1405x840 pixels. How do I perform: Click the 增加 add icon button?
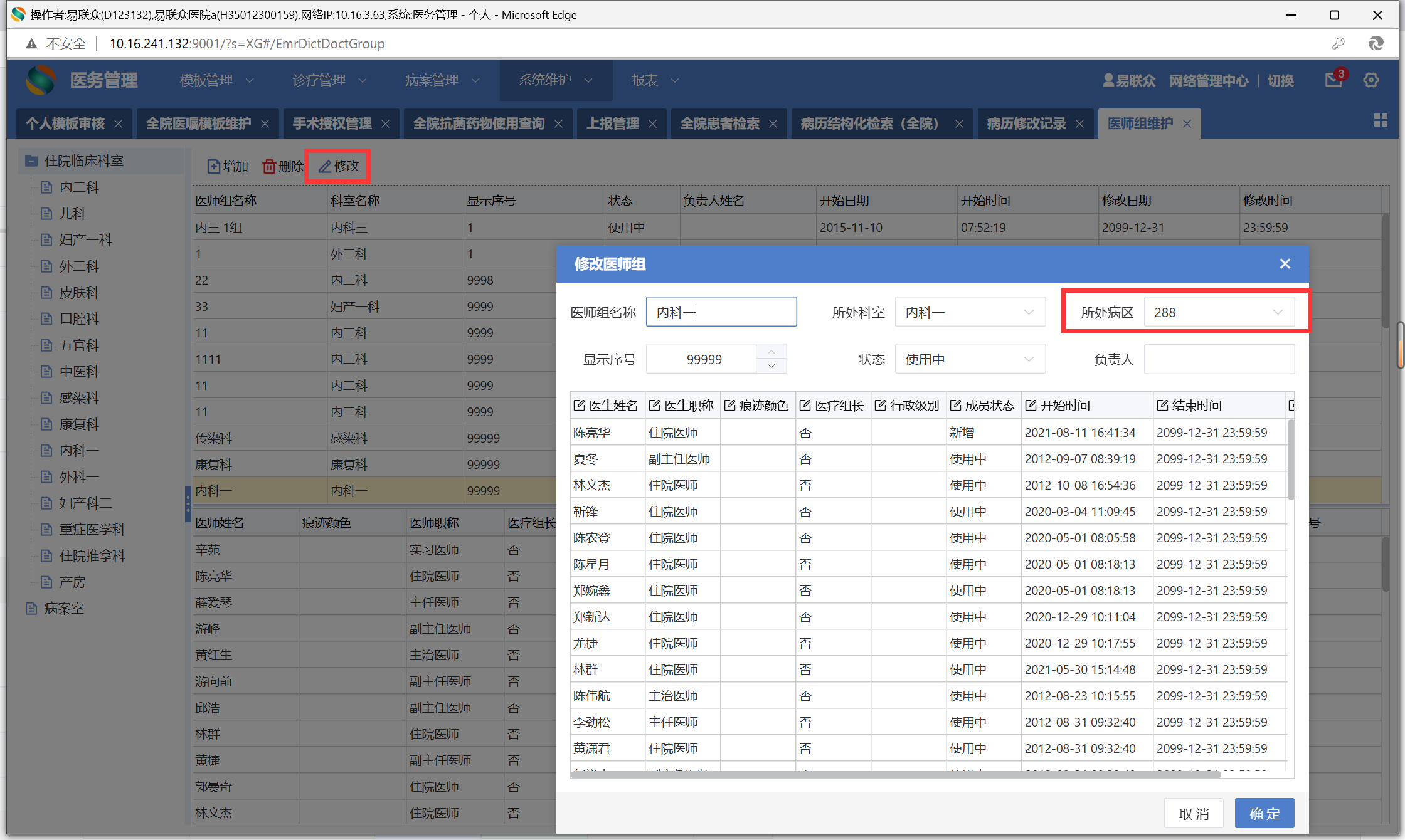click(x=214, y=166)
